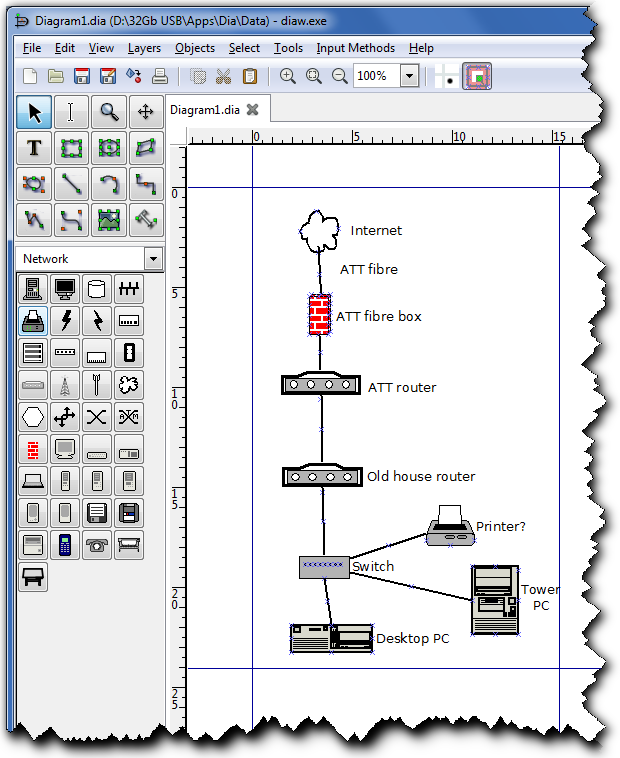Select the blue mobile phone shape

[x=65, y=545]
